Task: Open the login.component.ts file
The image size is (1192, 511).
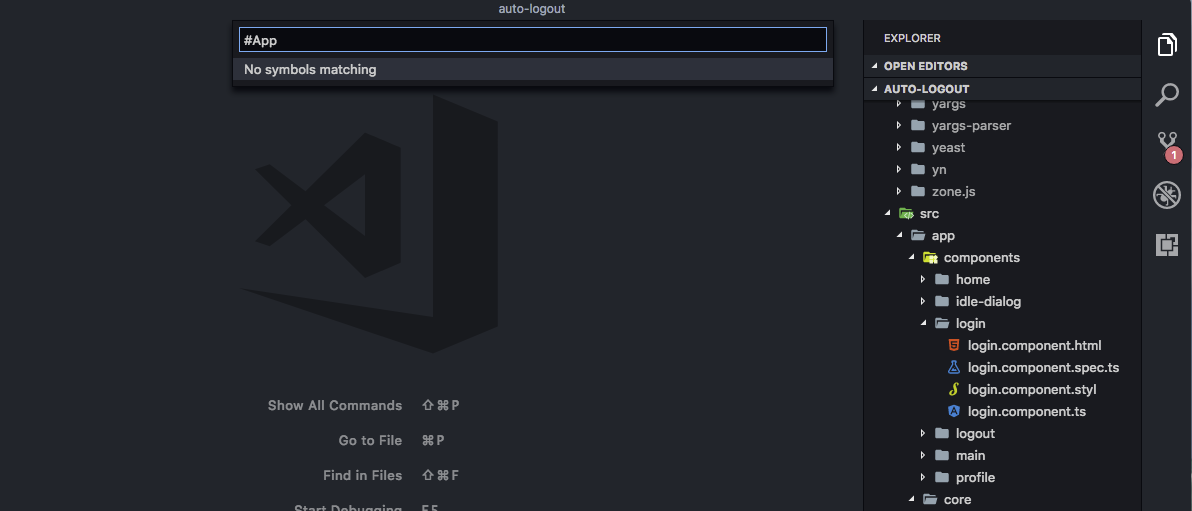Action: tap(1026, 411)
